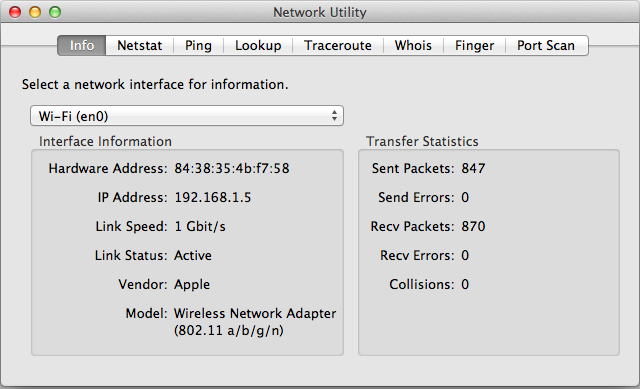Click the link speed value 1 Gbit/s
This screenshot has width=640, height=389.
pos(200,226)
